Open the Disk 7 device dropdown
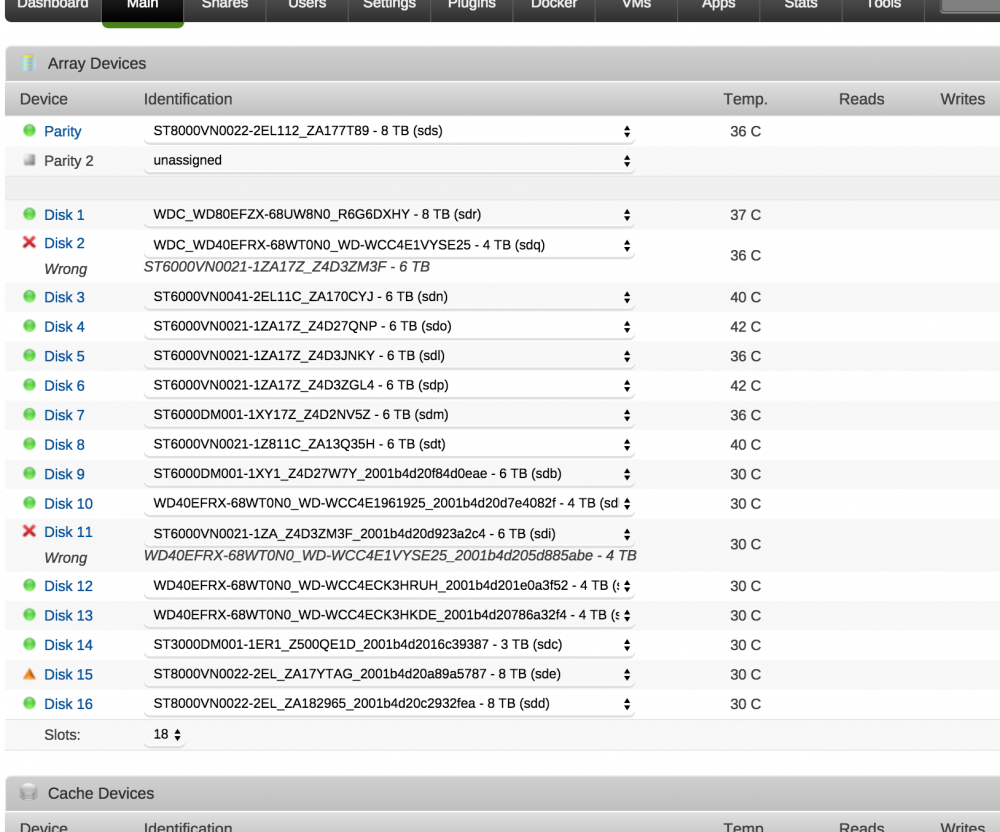The width and height of the screenshot is (1000, 832). click(x=389, y=415)
